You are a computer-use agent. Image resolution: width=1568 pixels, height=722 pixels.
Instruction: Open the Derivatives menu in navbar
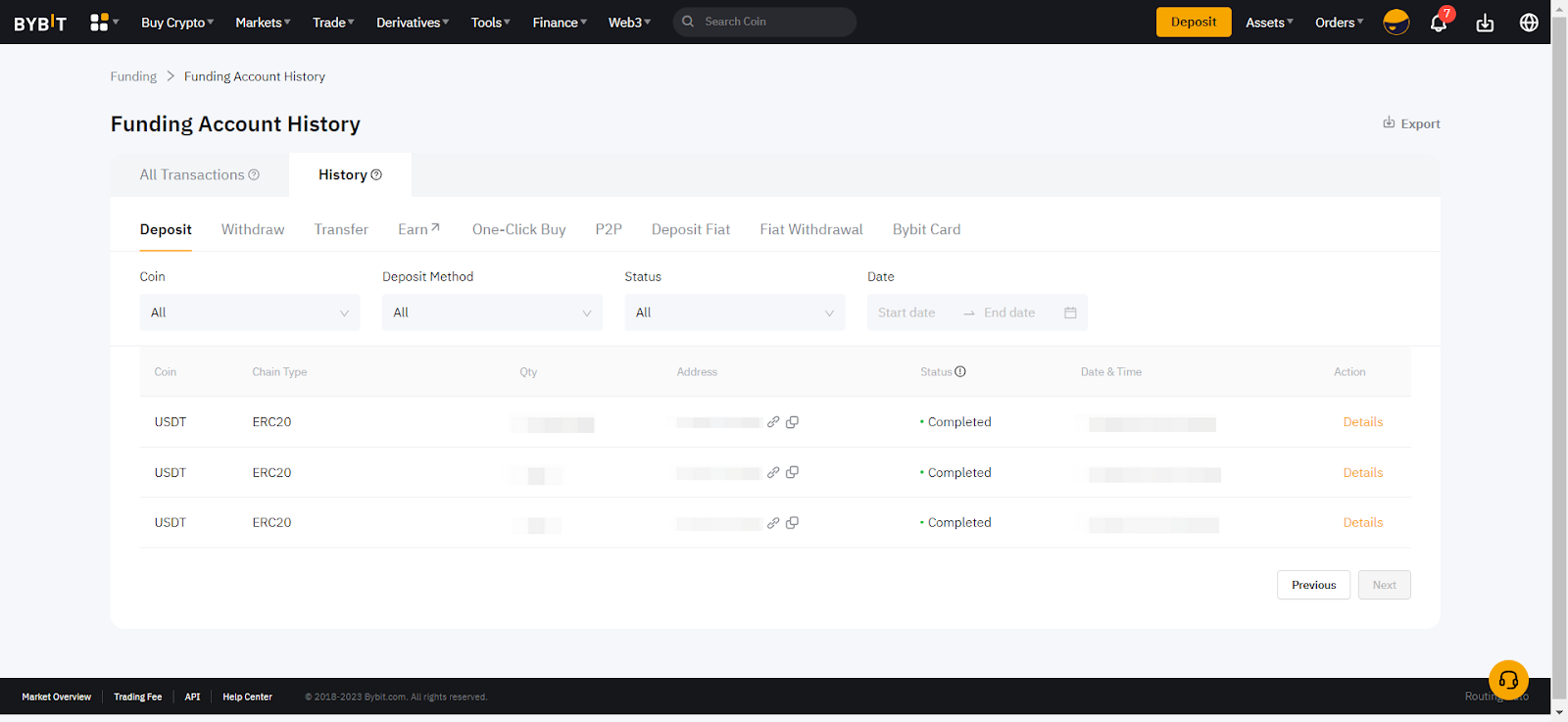coord(412,23)
